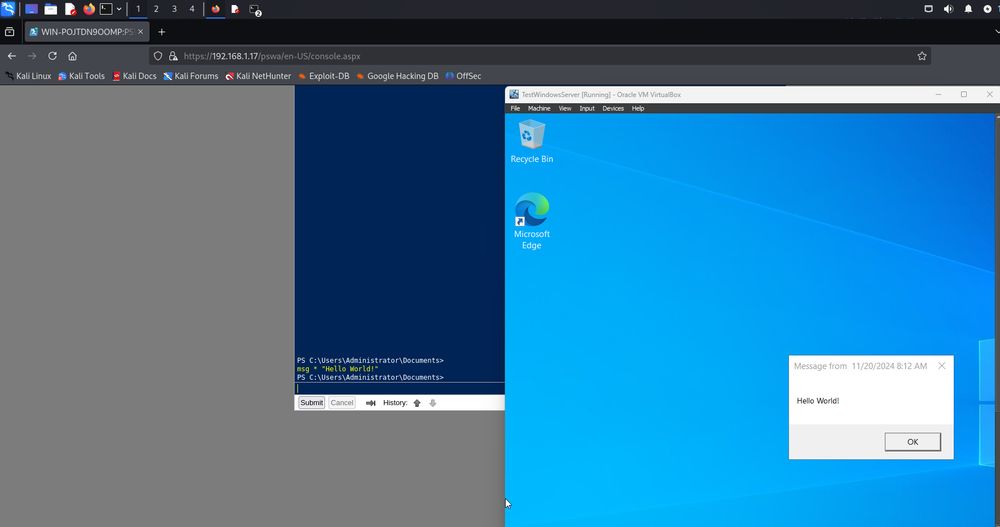The height and width of the screenshot is (527, 1000).
Task: Open the VirtualBox Devices menu
Action: (613, 108)
